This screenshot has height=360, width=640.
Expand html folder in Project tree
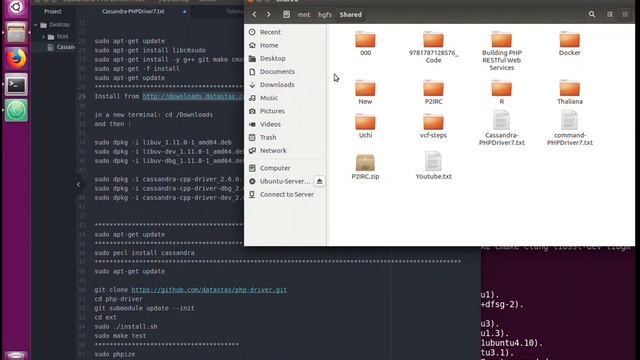pyautogui.click(x=43, y=36)
